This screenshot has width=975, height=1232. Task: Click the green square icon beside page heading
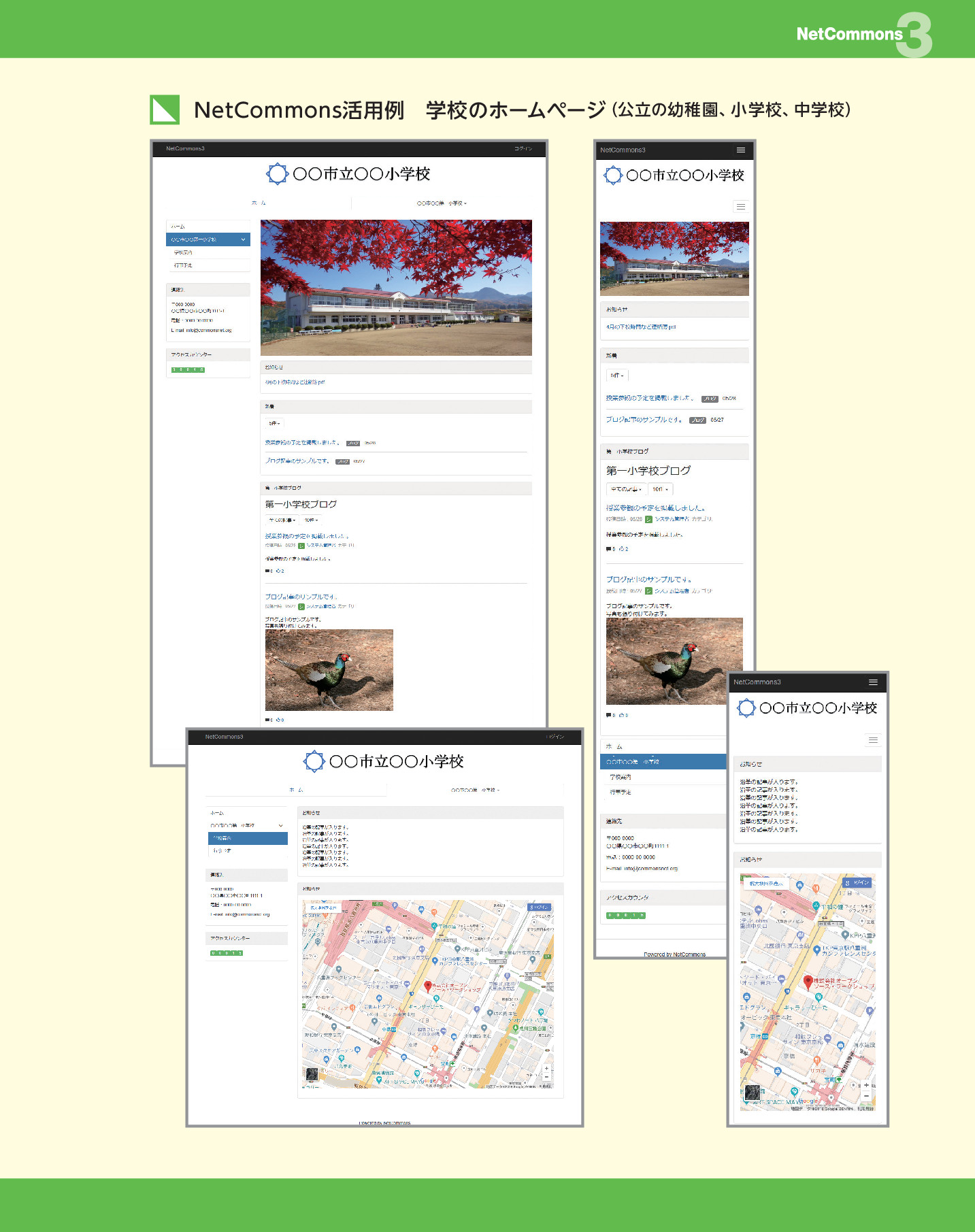pyautogui.click(x=165, y=110)
